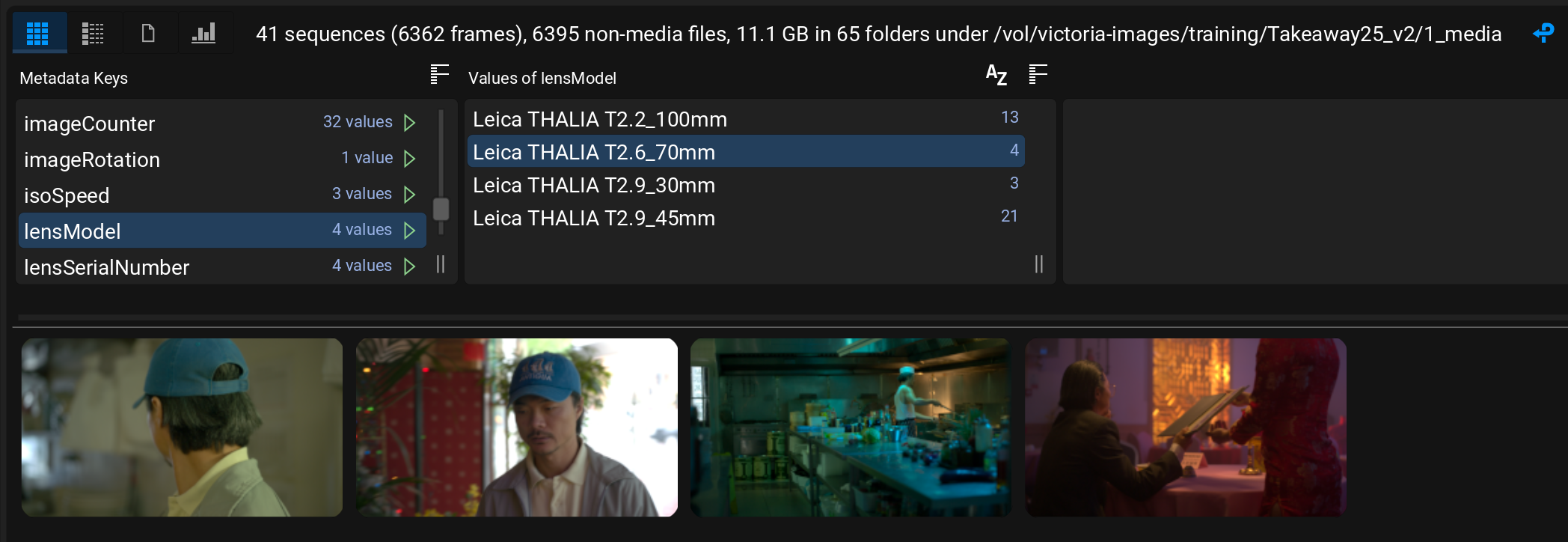Sort Metadata Keys list by count
This screenshot has width=1568, height=542.
click(x=439, y=74)
